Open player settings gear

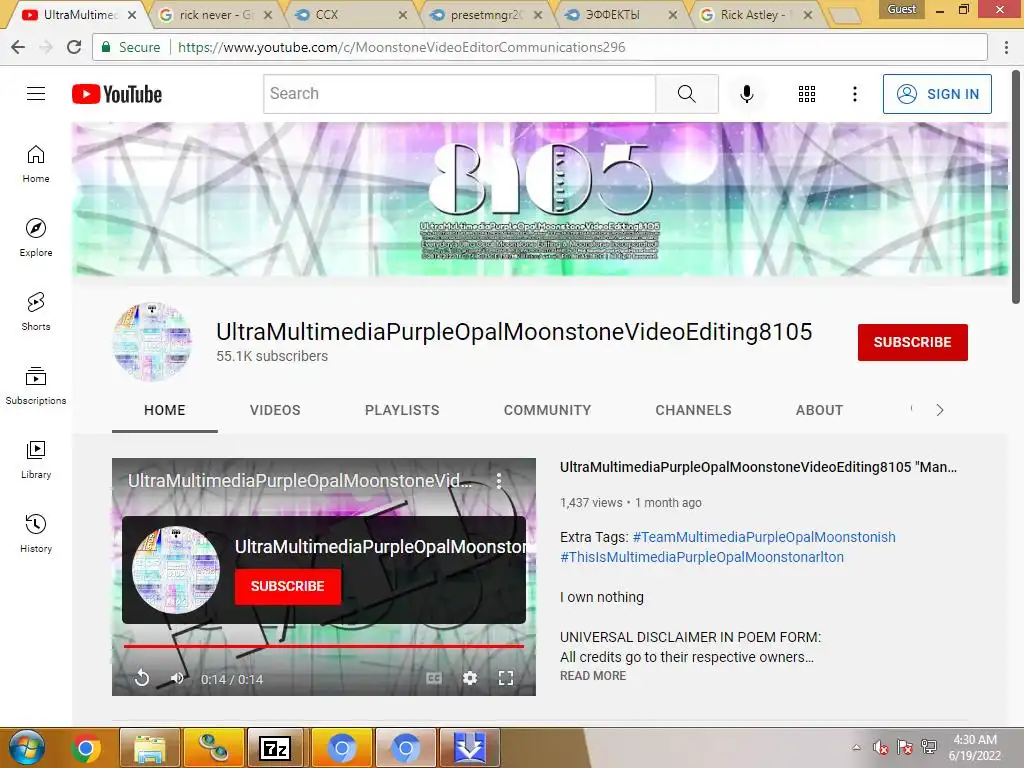pyautogui.click(x=470, y=679)
